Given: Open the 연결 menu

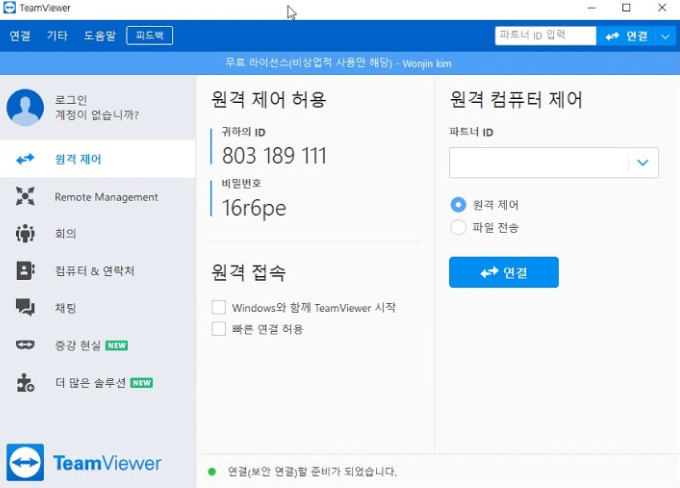Looking at the screenshot, I should [20, 36].
